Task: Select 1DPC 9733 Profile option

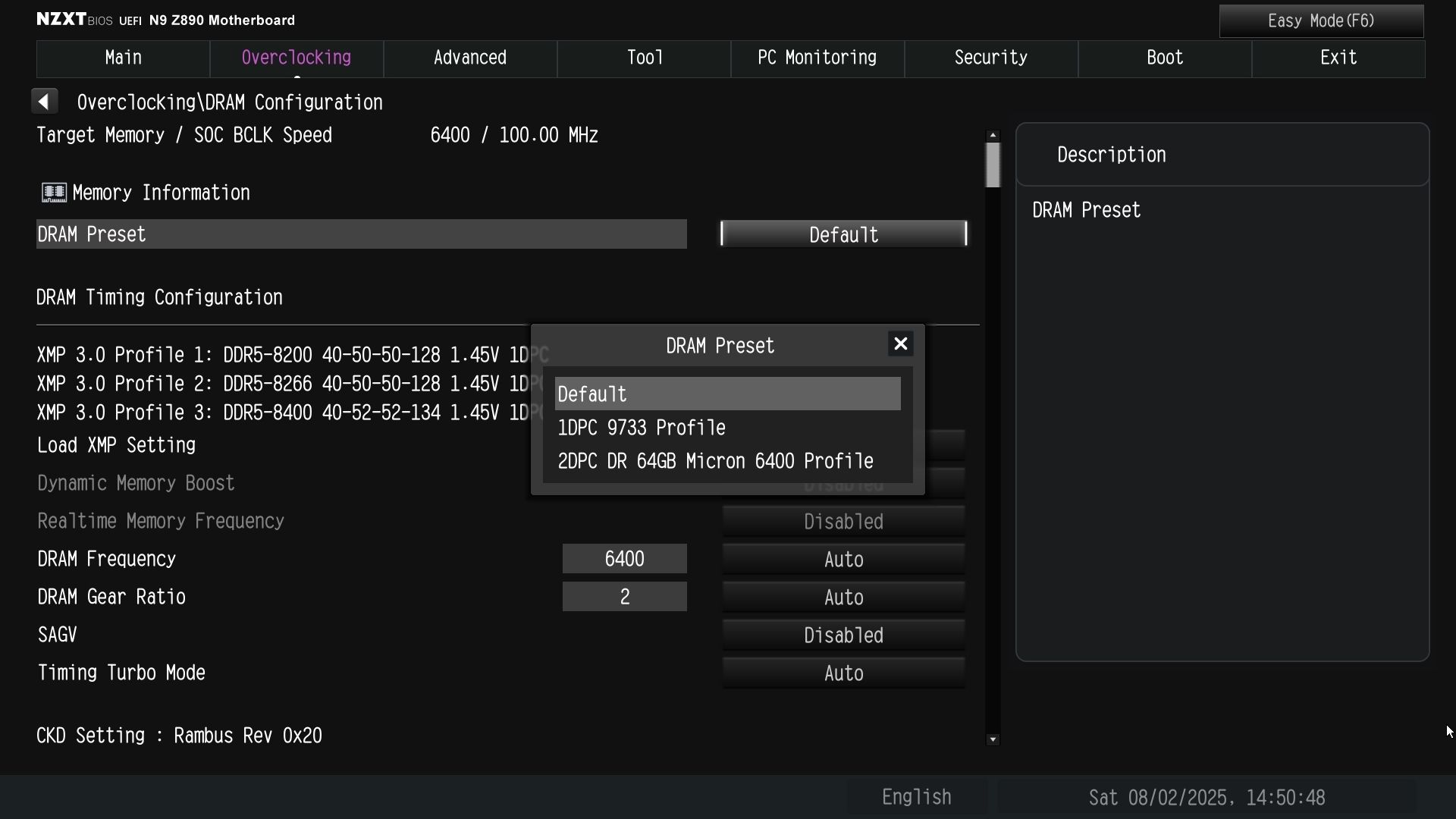Action: tap(727, 428)
